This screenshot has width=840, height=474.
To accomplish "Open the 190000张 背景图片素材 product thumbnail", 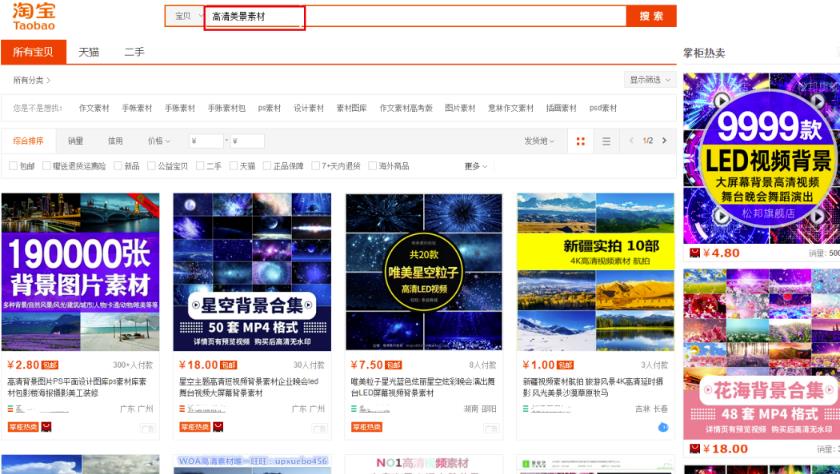I will click(81, 271).
